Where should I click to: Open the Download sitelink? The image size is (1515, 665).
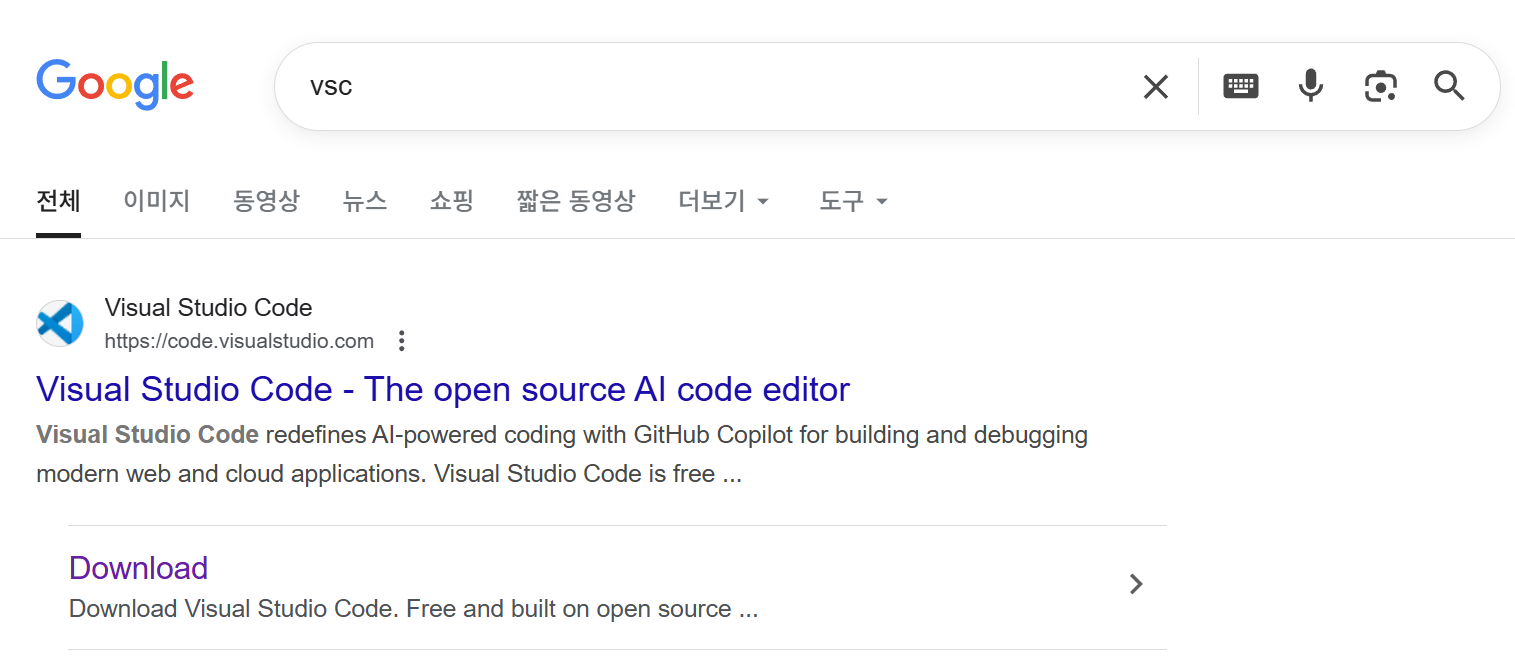point(139,568)
